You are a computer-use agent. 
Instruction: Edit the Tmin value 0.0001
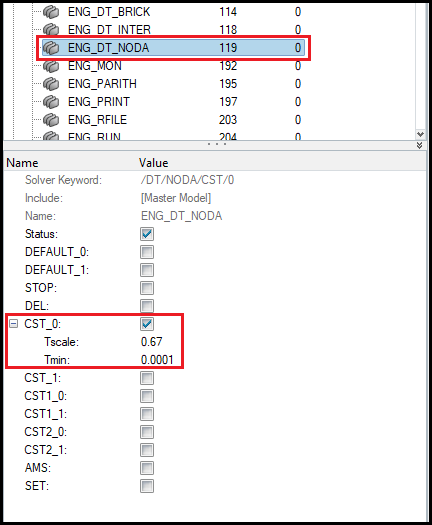tap(157, 360)
